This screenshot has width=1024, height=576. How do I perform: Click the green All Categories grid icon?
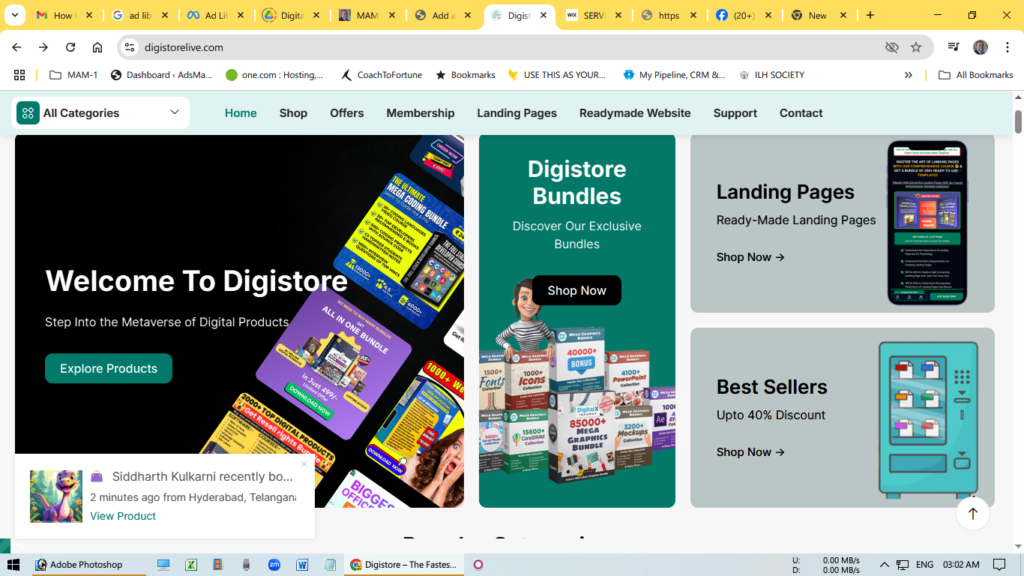coord(27,113)
